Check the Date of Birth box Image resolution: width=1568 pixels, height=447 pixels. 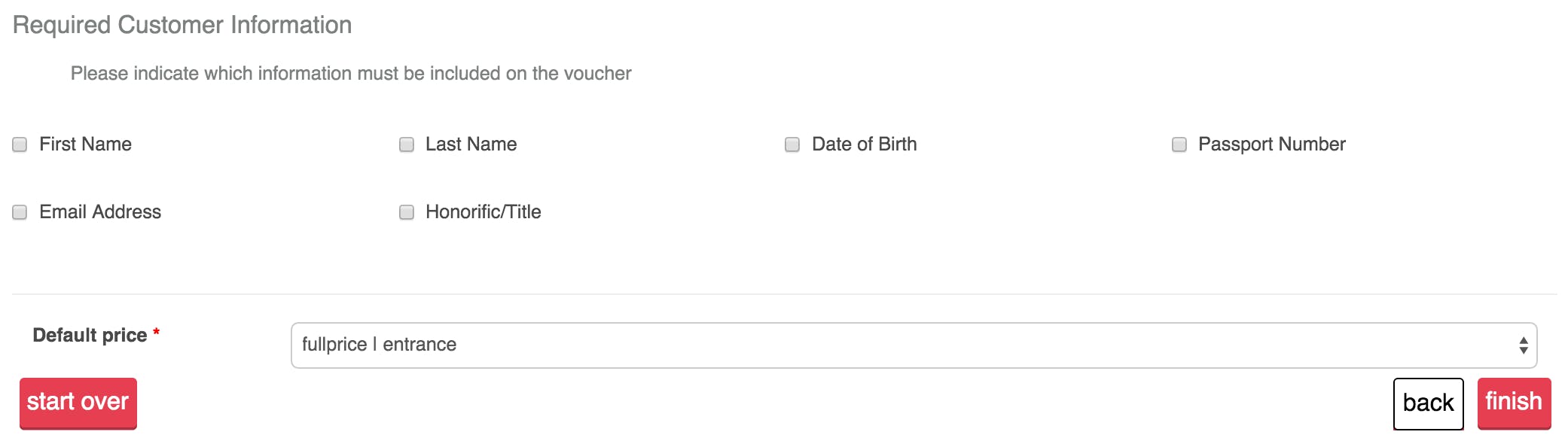coord(792,144)
